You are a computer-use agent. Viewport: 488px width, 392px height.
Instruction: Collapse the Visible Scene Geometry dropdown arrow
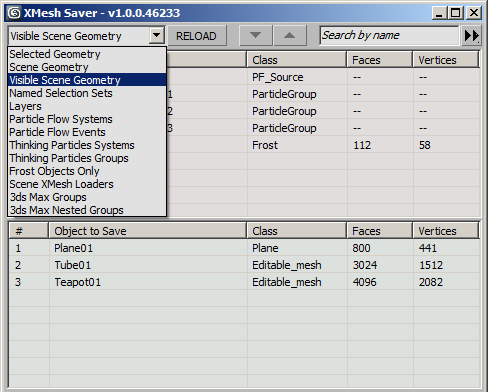[156, 35]
